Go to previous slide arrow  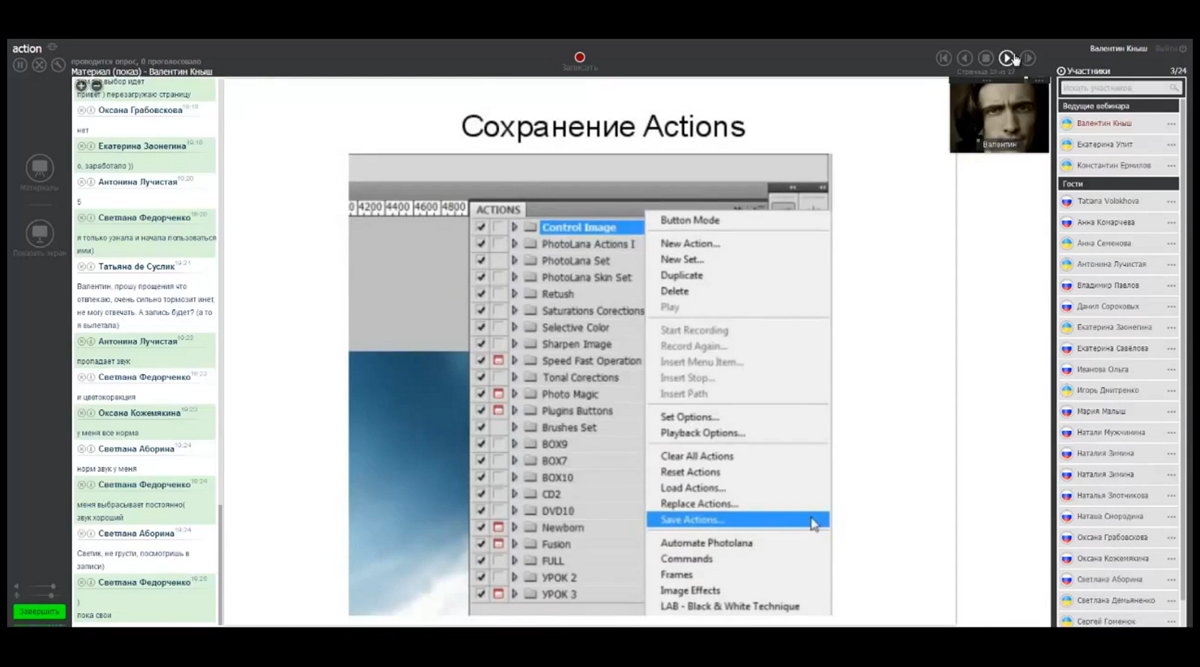click(x=964, y=58)
